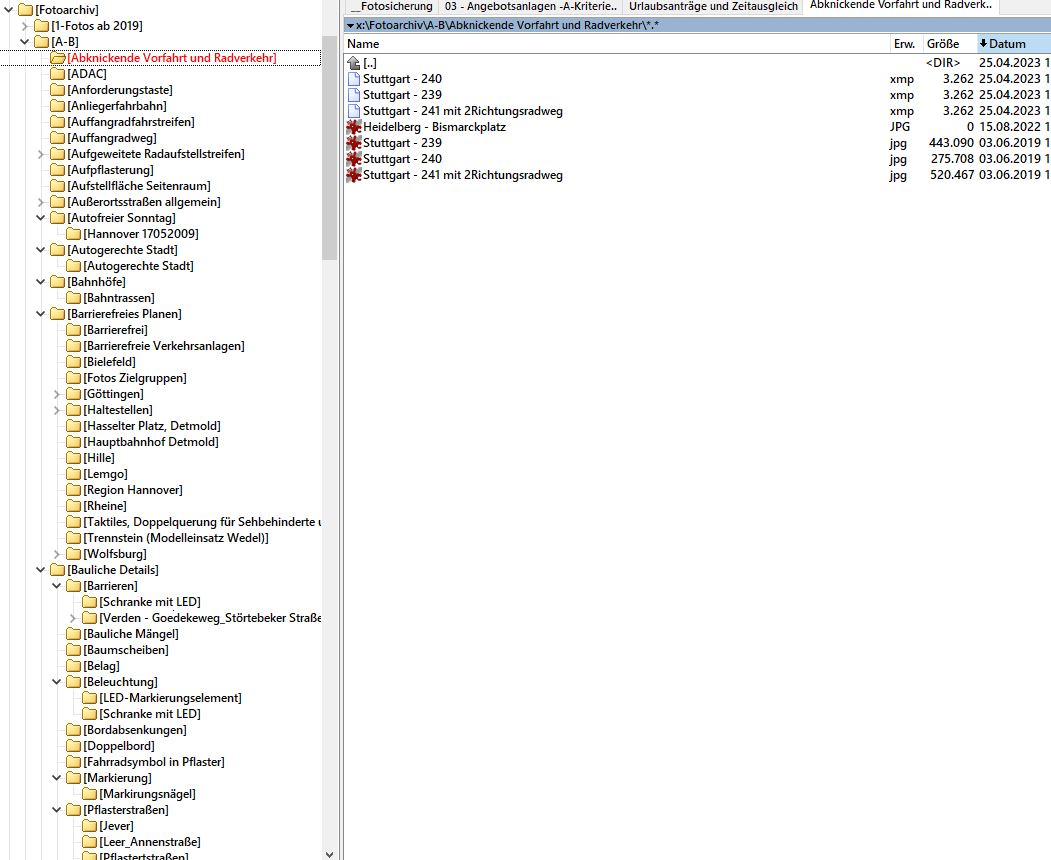
Task: Collapse the Autofreier Sonntag node
Action: pos(41,218)
